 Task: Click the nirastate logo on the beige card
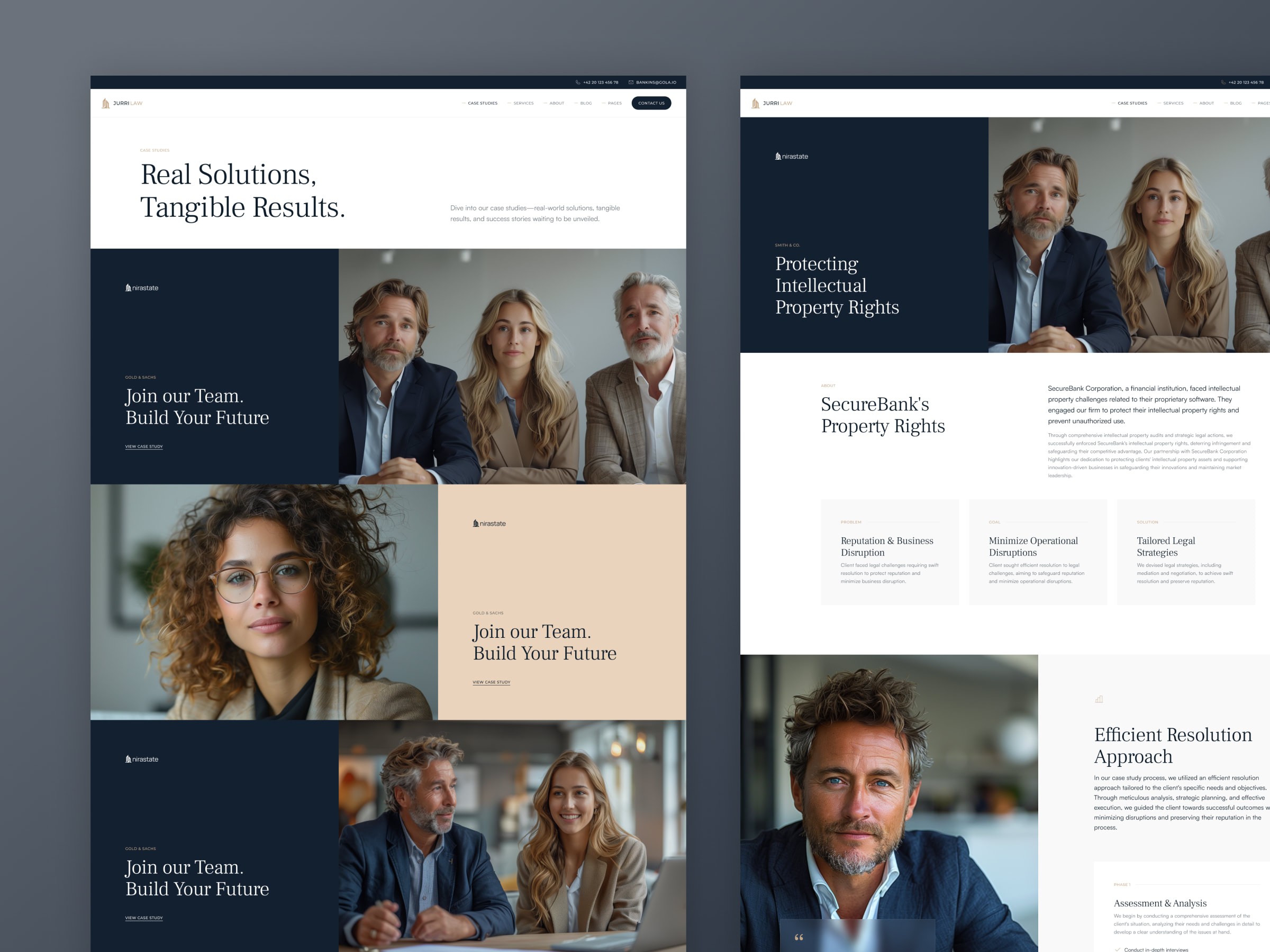(x=489, y=524)
